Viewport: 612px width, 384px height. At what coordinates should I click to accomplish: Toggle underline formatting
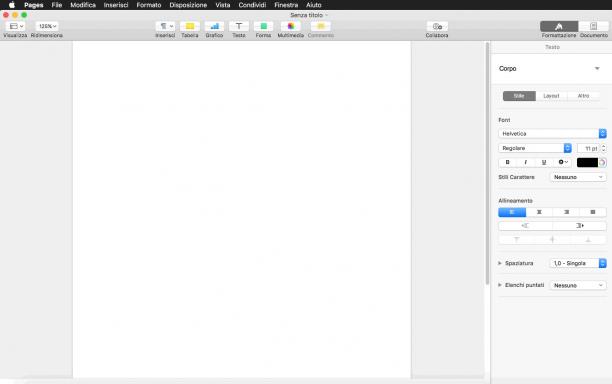tap(544, 162)
